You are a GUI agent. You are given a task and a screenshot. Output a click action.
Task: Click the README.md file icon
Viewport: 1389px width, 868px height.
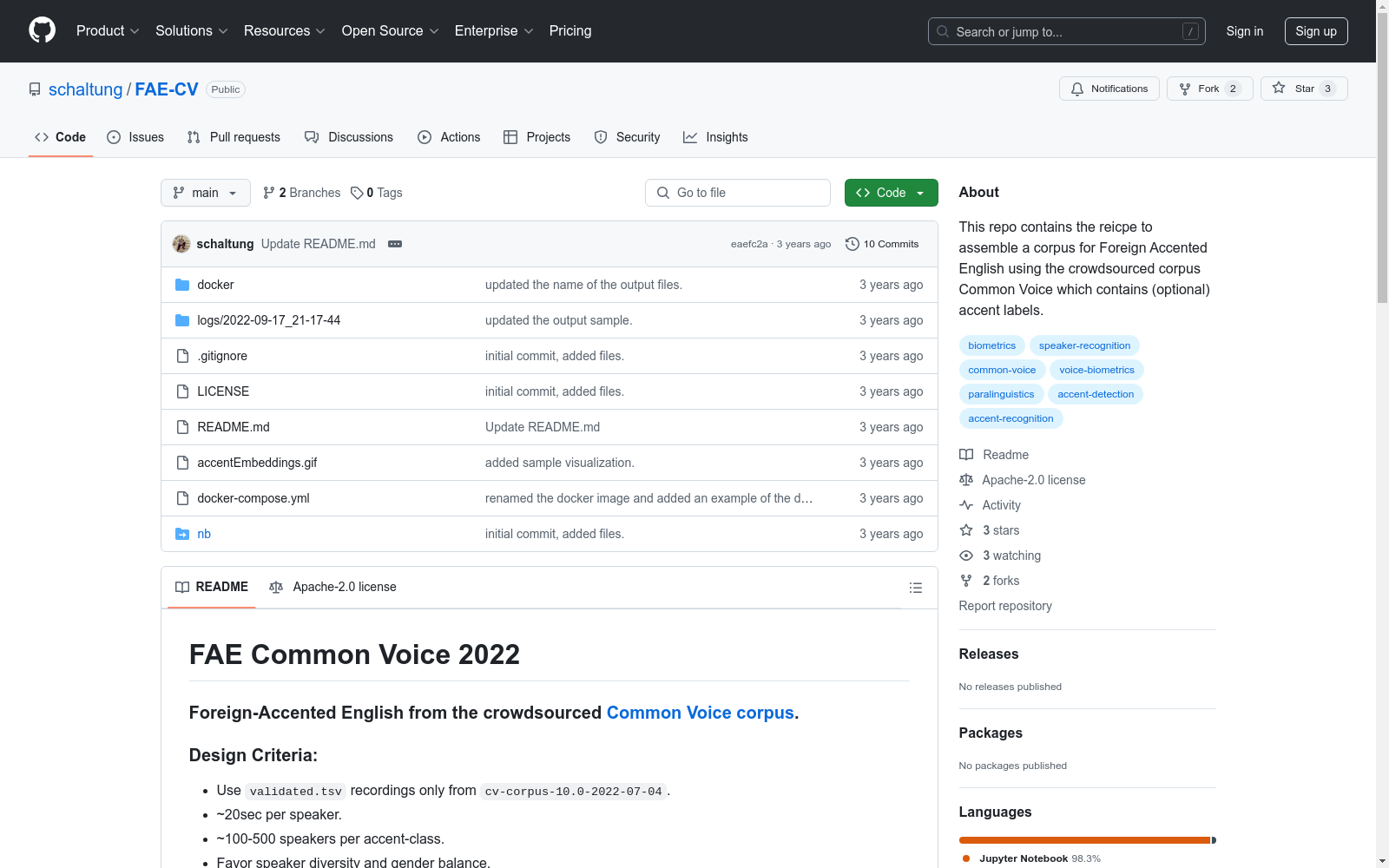182,427
